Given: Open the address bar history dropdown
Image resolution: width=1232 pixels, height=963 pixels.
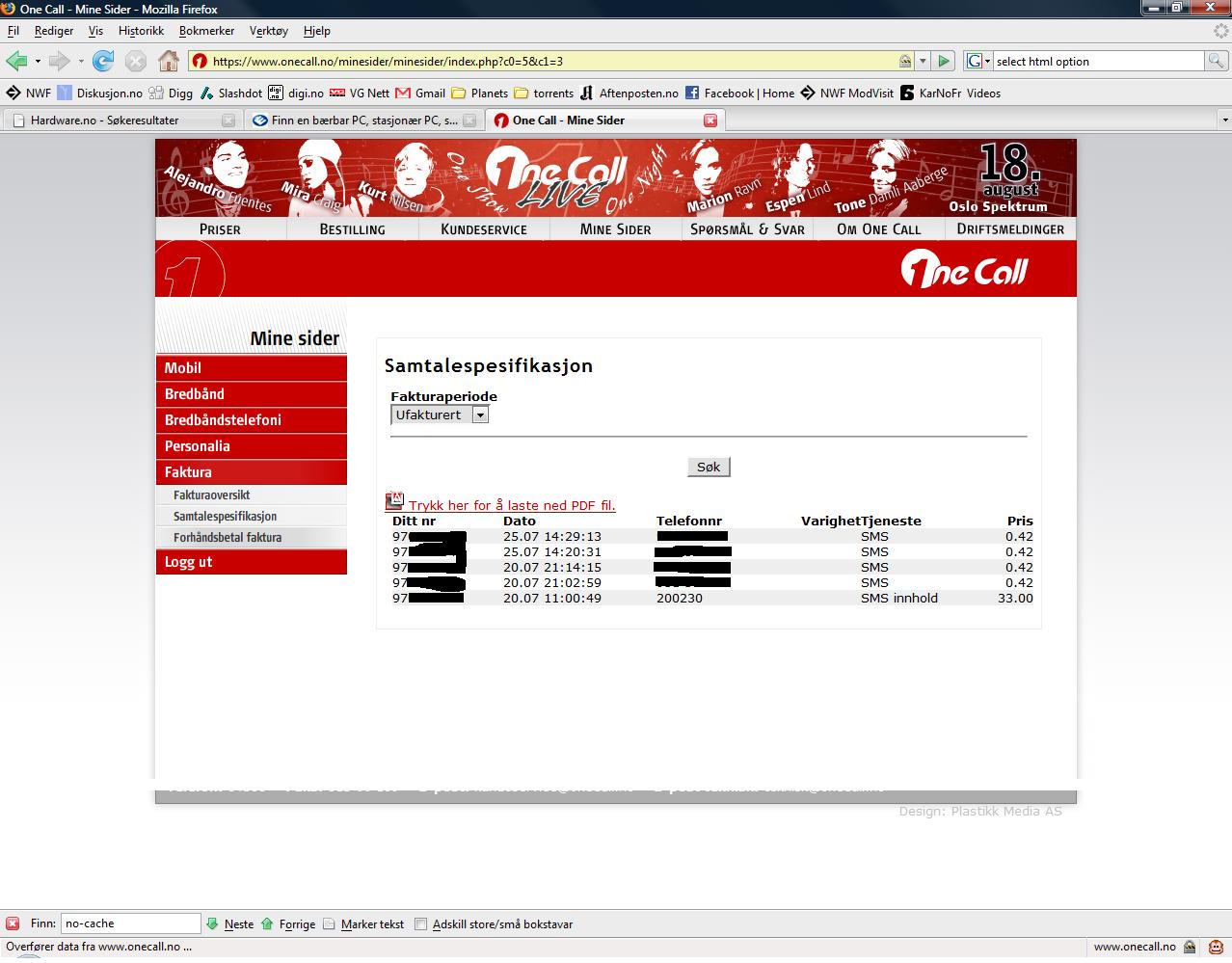Looking at the screenshot, I should (x=923, y=61).
